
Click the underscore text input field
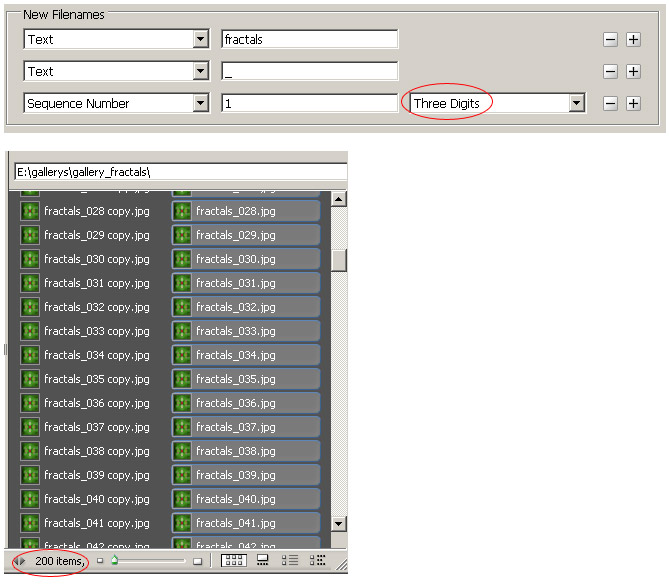coord(310,71)
